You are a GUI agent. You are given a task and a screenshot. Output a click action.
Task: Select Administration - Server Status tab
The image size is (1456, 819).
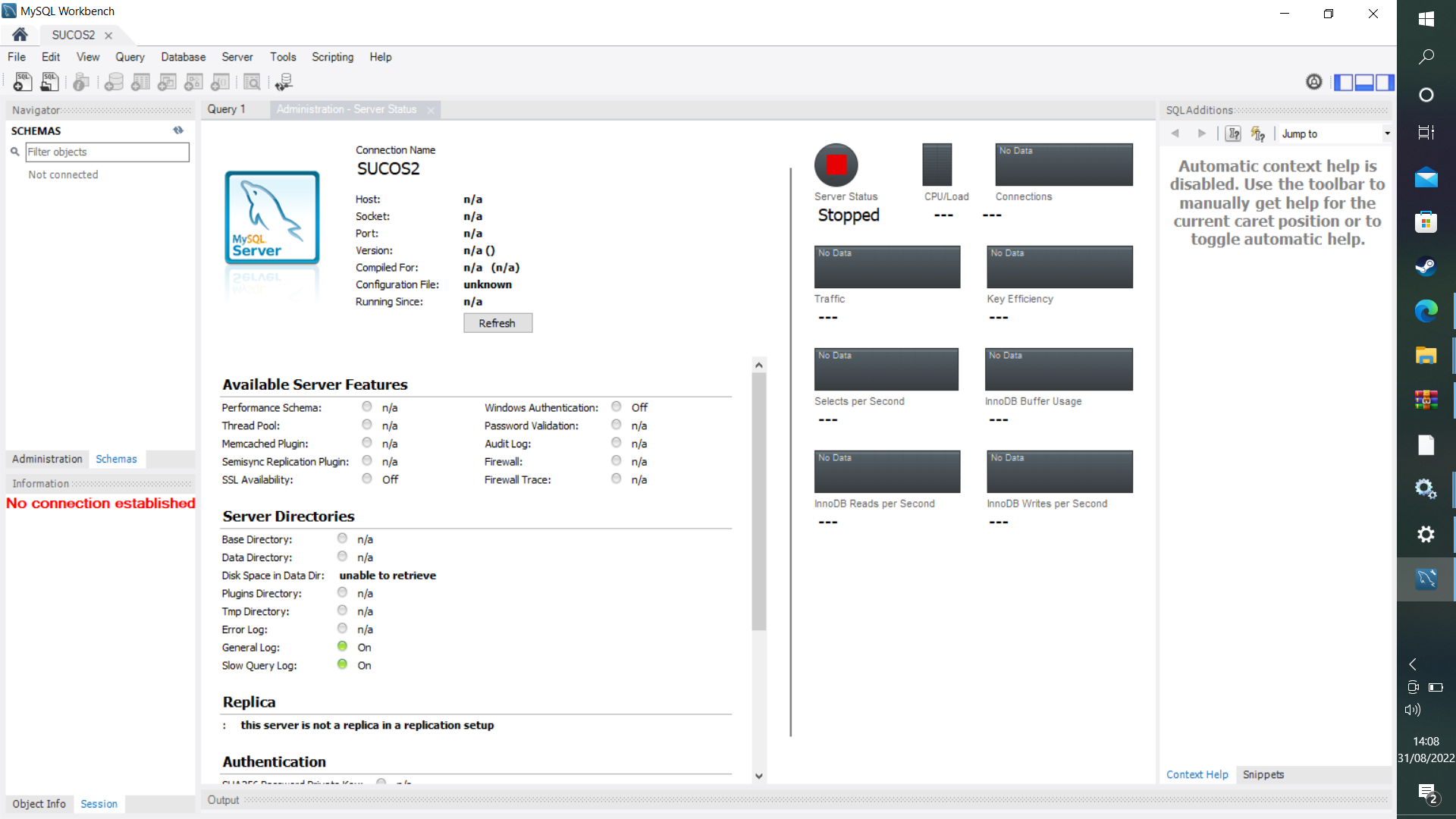[347, 109]
